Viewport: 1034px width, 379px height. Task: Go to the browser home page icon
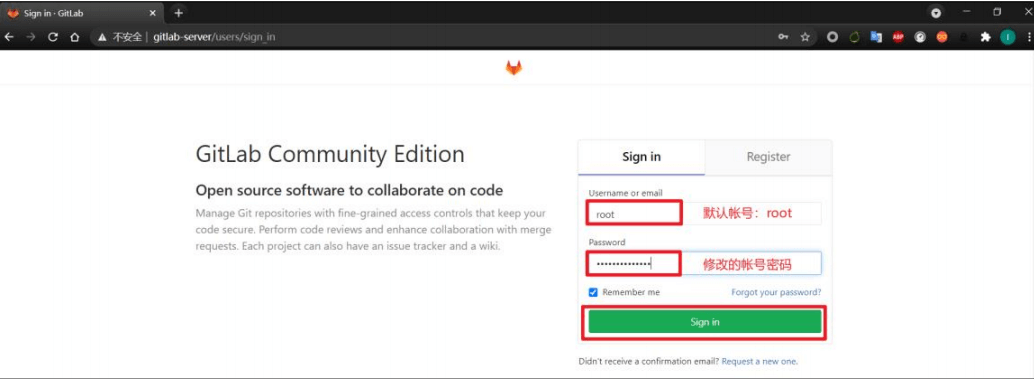tap(75, 38)
